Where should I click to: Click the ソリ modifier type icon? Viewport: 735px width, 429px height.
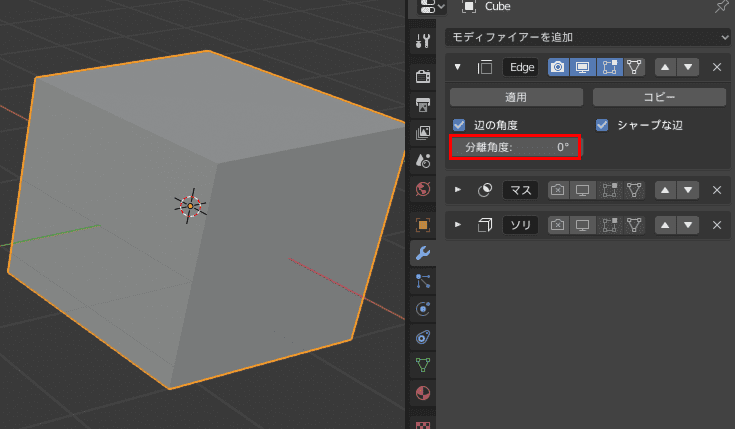[485, 225]
